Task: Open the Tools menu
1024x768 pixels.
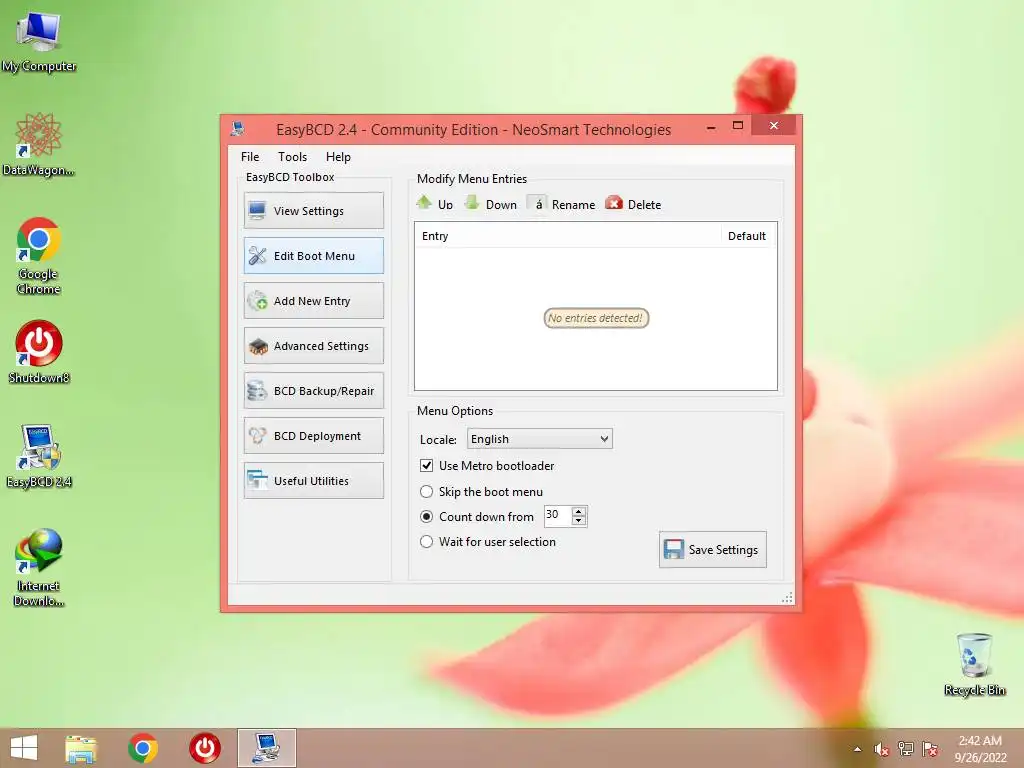Action: point(292,157)
